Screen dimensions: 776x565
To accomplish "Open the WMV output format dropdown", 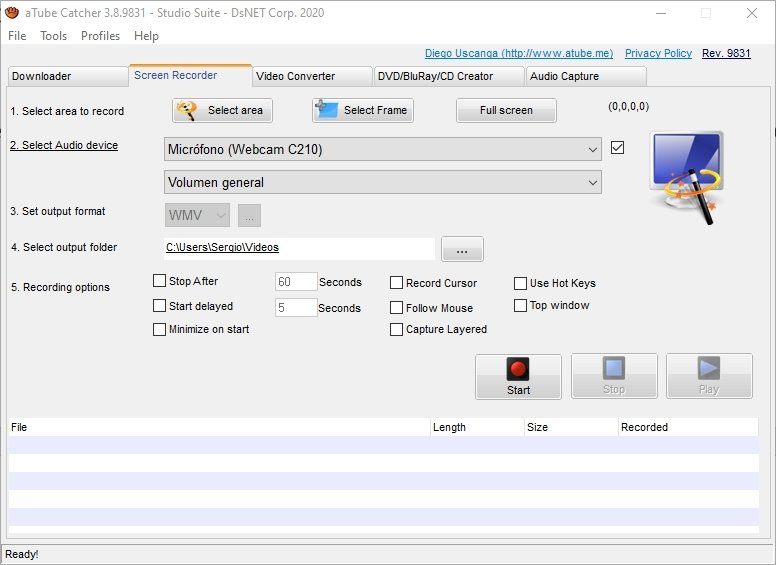I will coord(197,215).
